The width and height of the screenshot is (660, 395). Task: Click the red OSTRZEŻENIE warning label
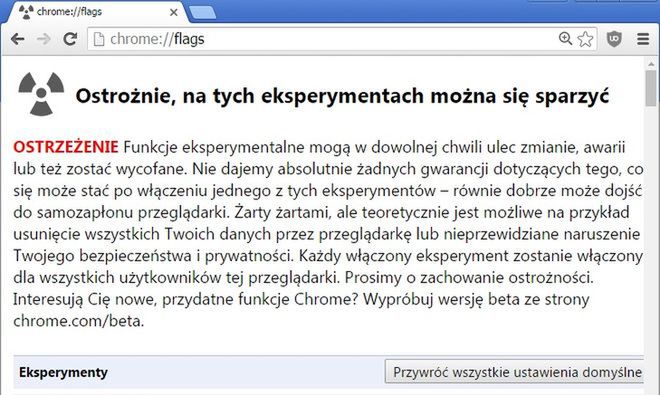point(66,147)
